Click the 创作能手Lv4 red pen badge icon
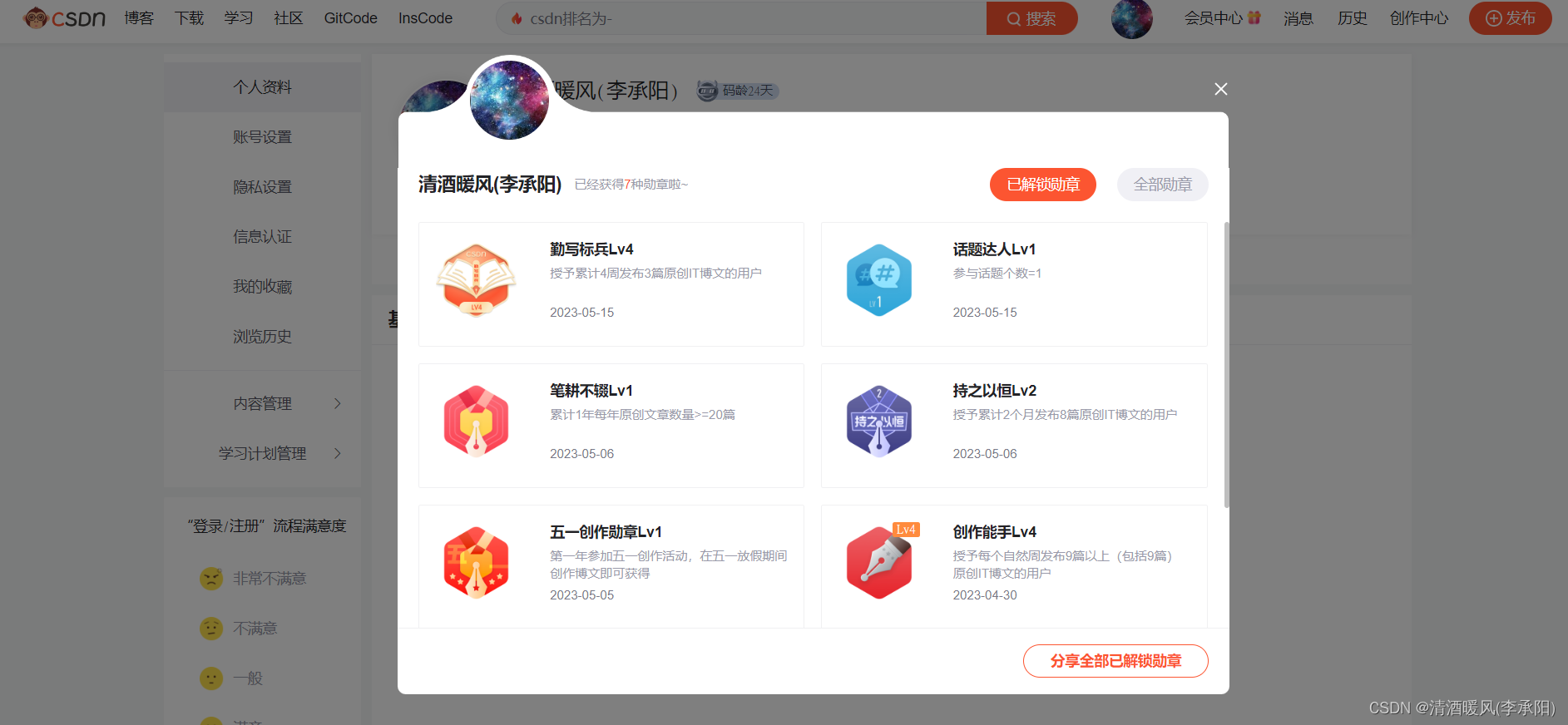This screenshot has width=1568, height=725. click(x=878, y=563)
